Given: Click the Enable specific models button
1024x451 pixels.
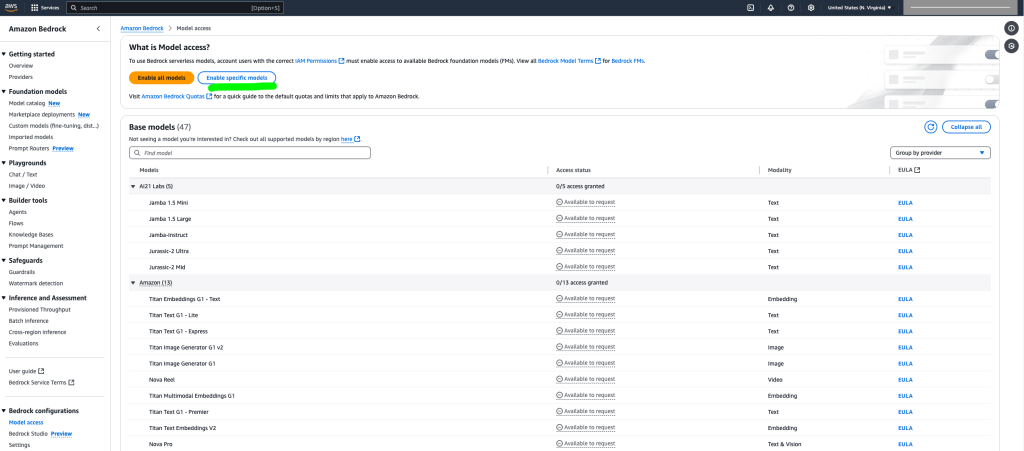Looking at the screenshot, I should pos(236,77).
